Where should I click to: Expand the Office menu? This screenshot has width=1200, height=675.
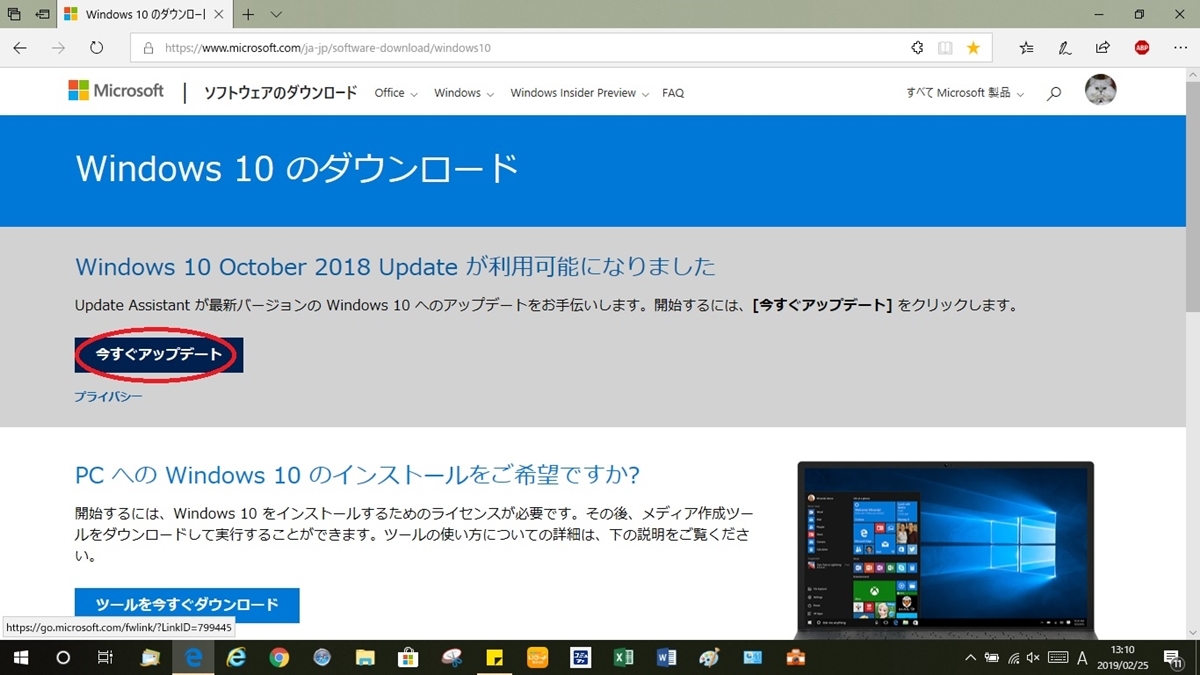click(x=396, y=93)
